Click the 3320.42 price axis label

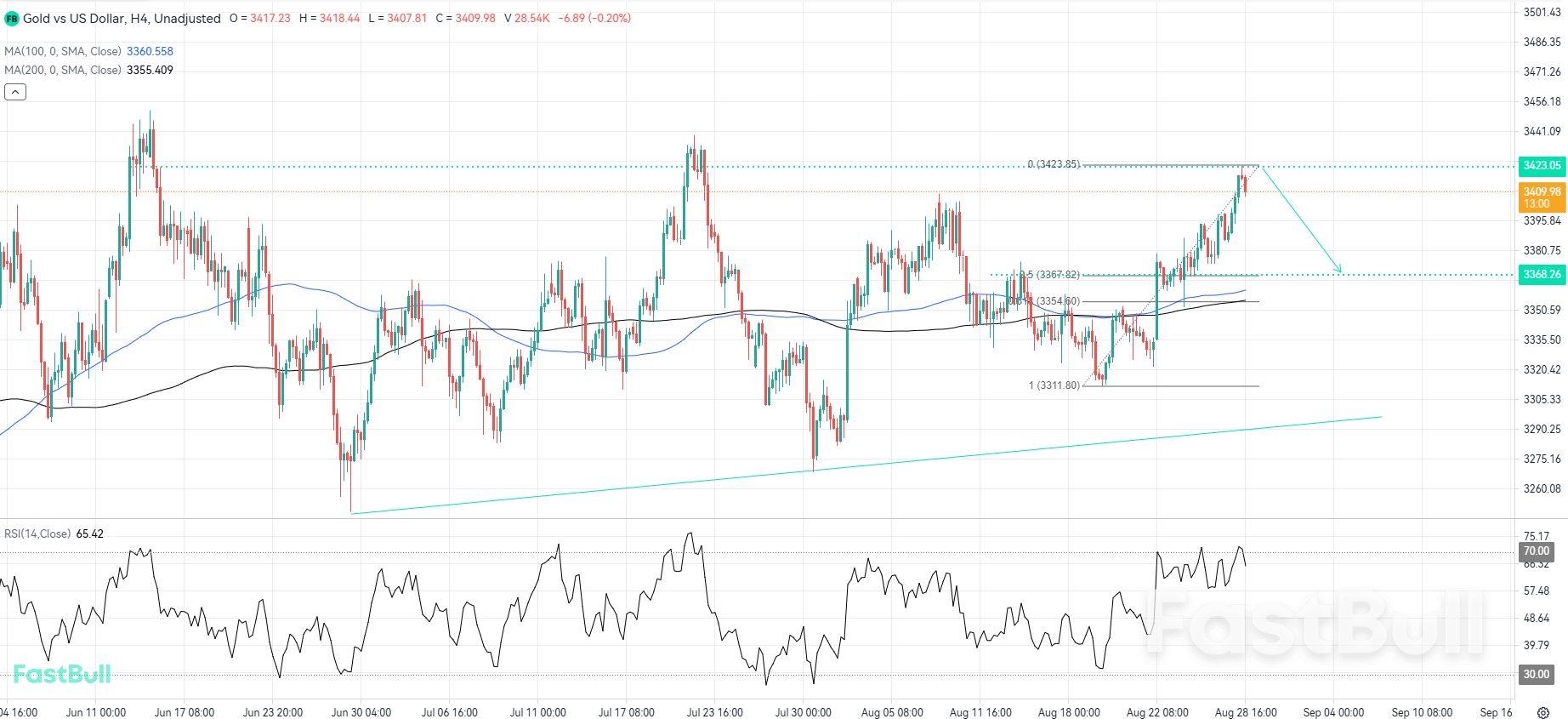point(1542,370)
